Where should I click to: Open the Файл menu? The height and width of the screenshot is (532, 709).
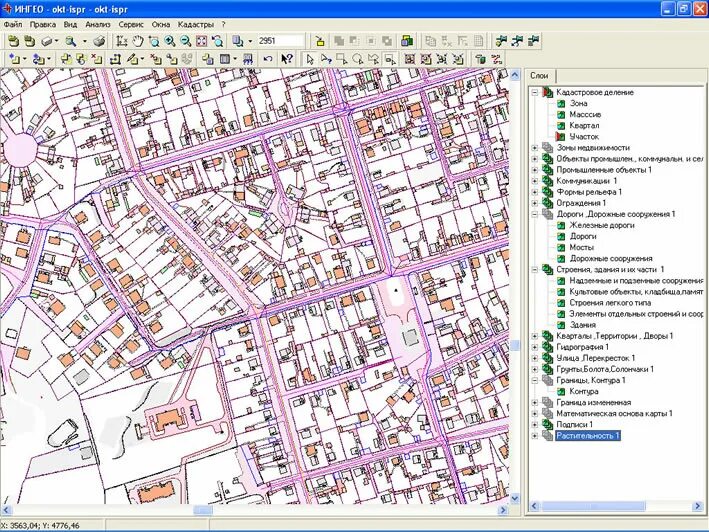[13, 24]
